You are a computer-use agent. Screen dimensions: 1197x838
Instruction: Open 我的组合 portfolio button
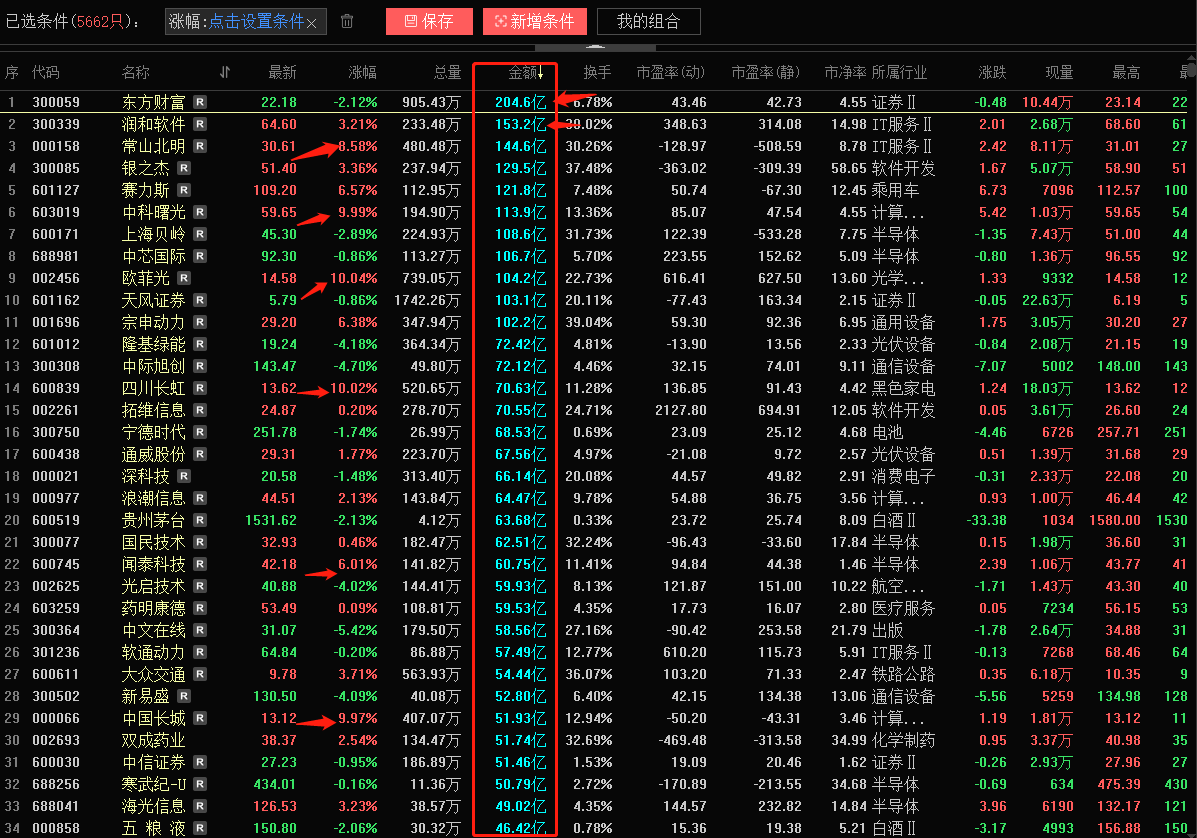pos(648,21)
